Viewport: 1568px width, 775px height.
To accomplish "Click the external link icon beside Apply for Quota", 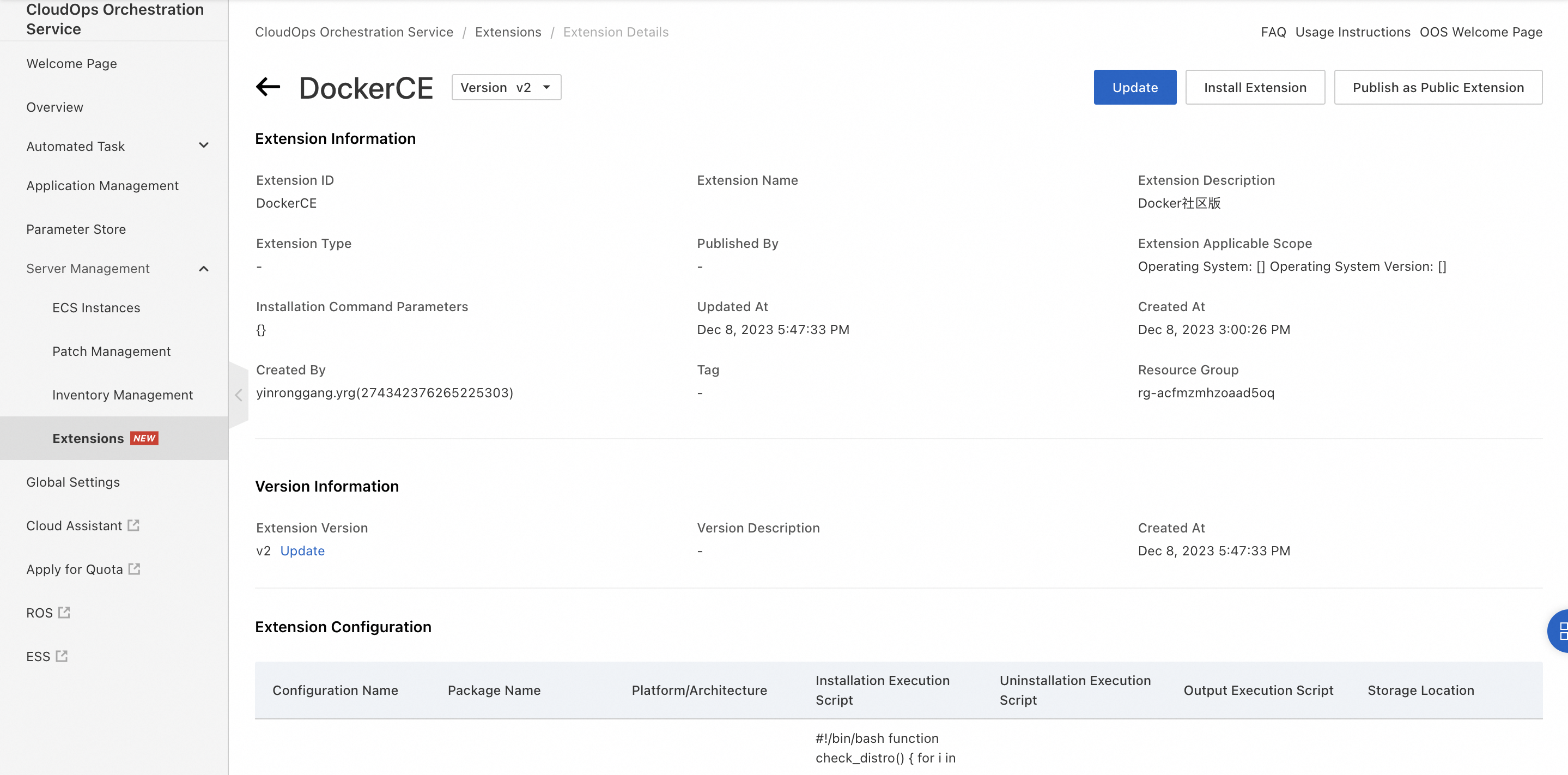I will [135, 568].
